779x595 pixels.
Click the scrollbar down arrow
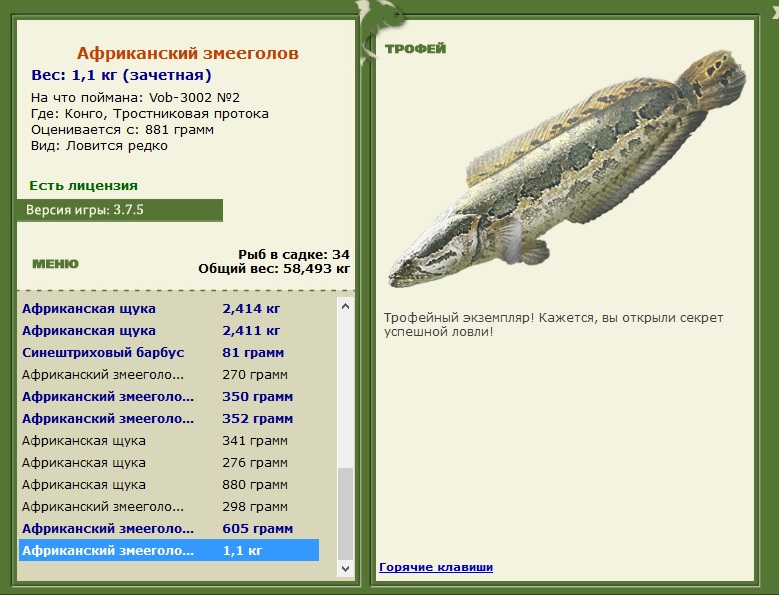346,568
